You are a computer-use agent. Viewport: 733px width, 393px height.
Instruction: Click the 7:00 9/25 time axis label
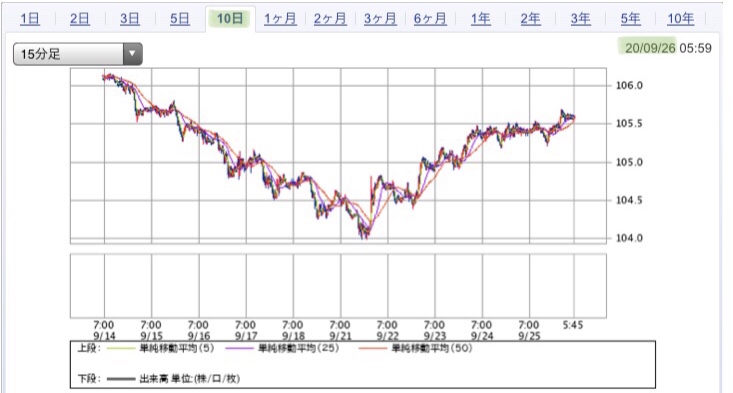[529, 330]
